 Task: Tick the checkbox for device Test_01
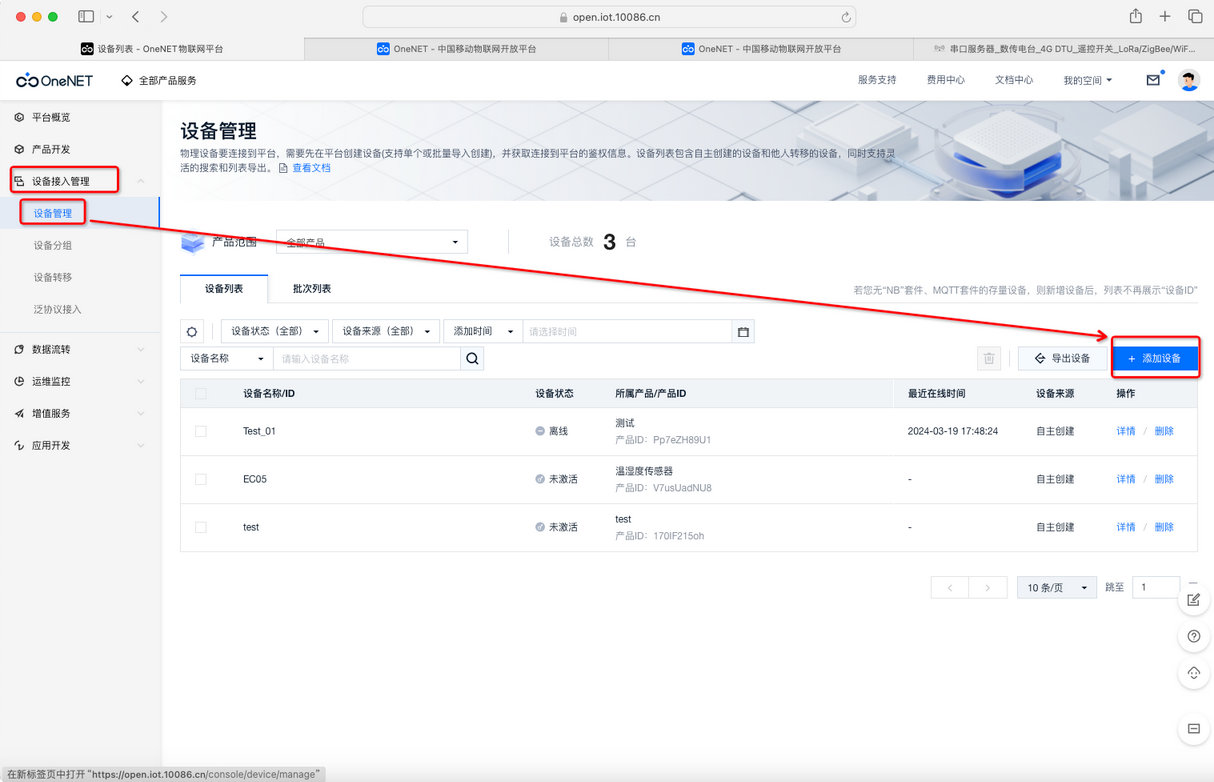coord(200,430)
